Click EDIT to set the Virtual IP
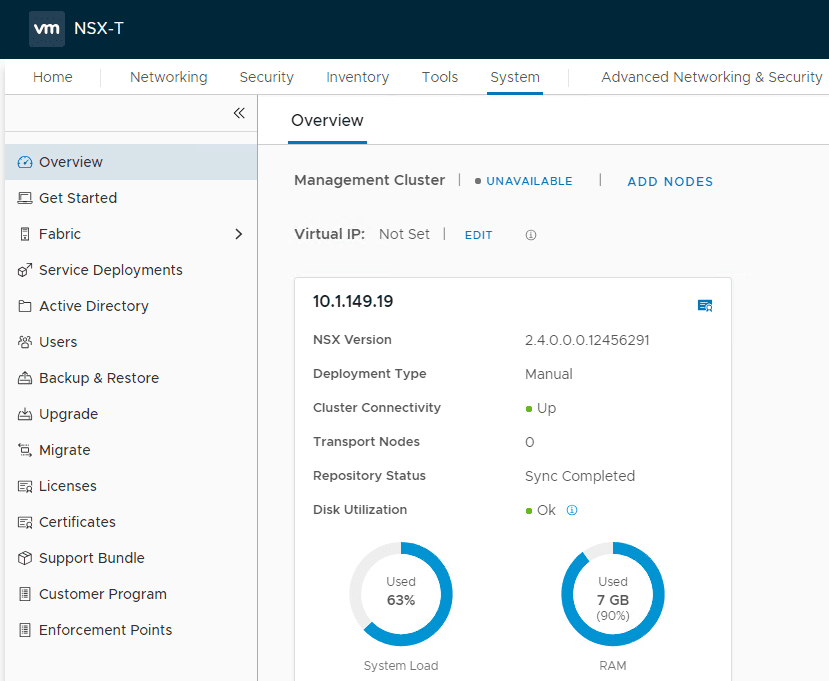 click(478, 235)
